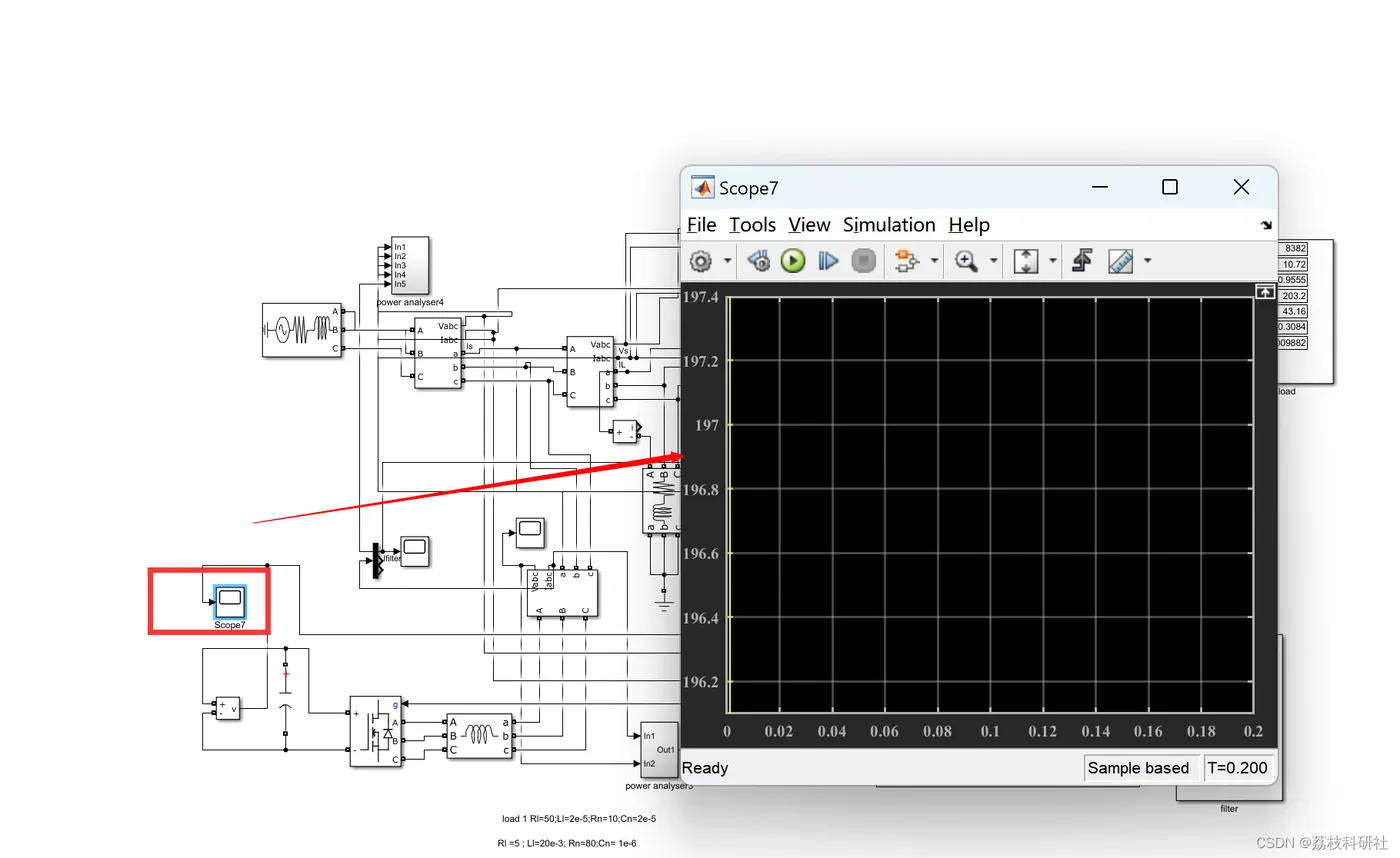
Task: Open scope Configuration Properties gear icon
Action: tap(701, 261)
